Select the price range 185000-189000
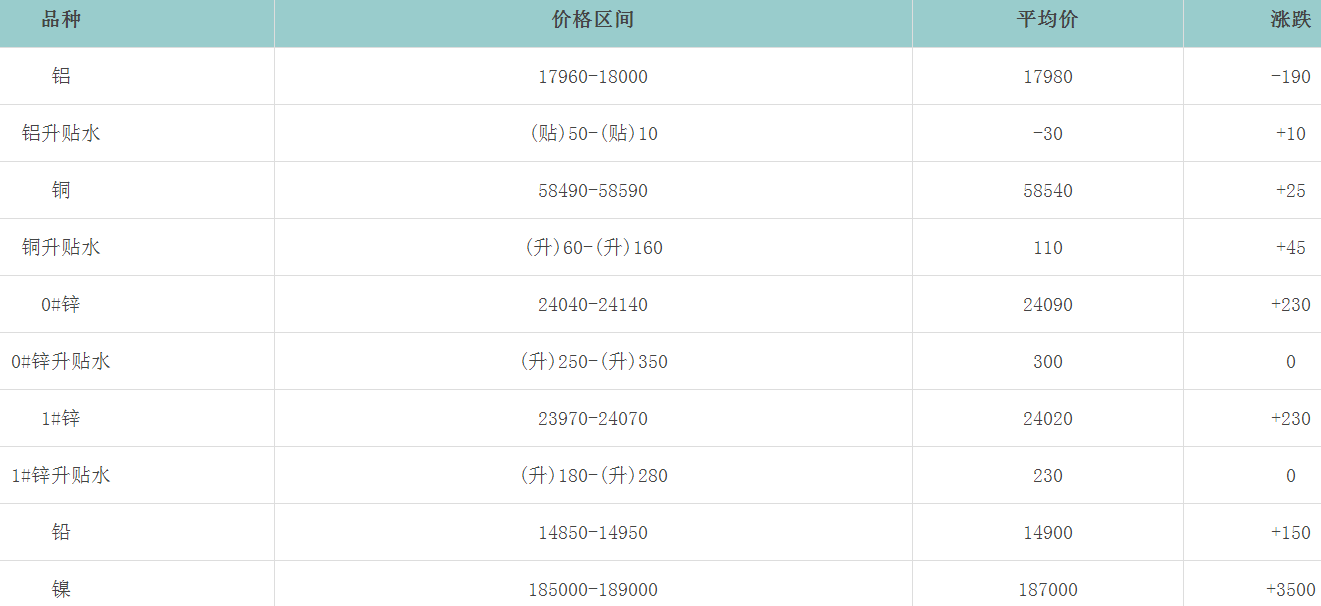 pos(593,590)
